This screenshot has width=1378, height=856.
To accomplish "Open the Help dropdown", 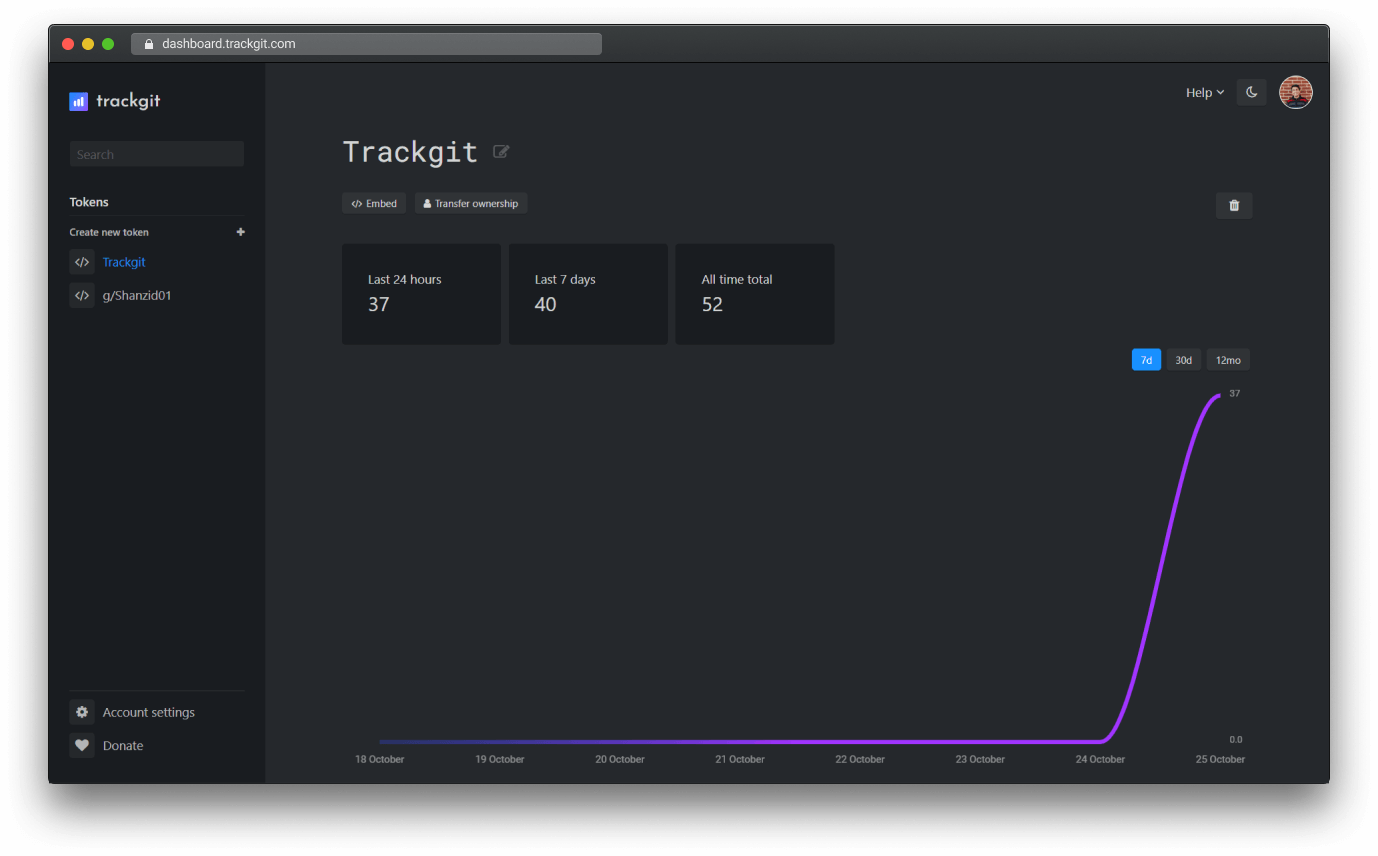I will 1205,92.
